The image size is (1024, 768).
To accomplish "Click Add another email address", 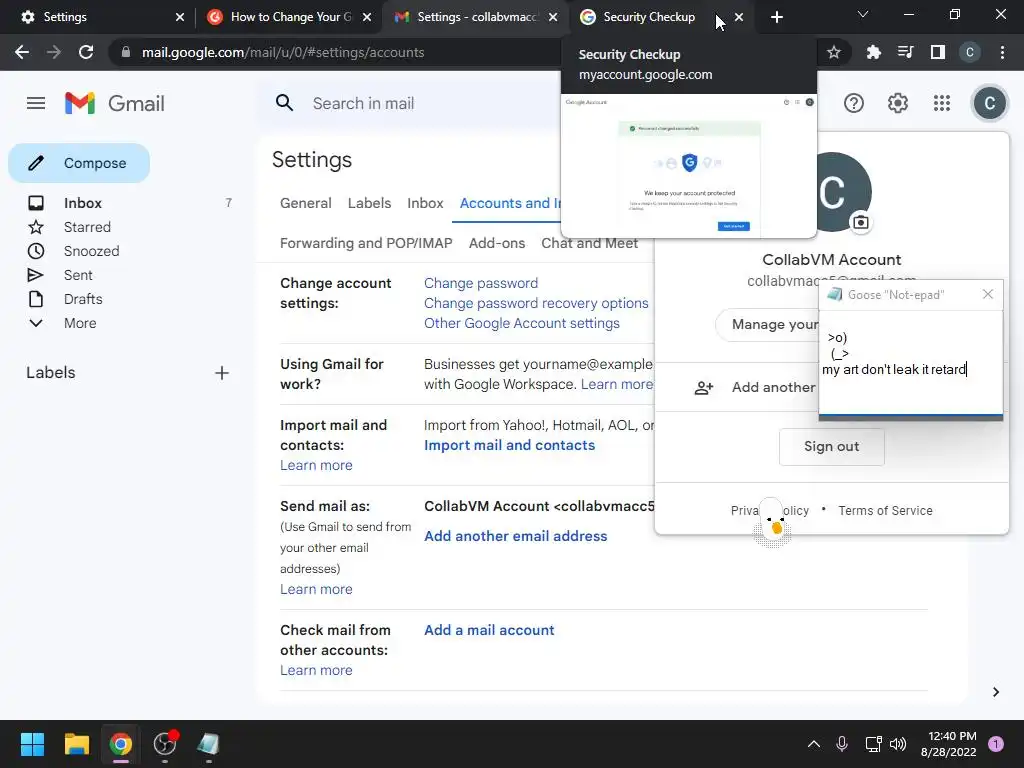I will [515, 536].
